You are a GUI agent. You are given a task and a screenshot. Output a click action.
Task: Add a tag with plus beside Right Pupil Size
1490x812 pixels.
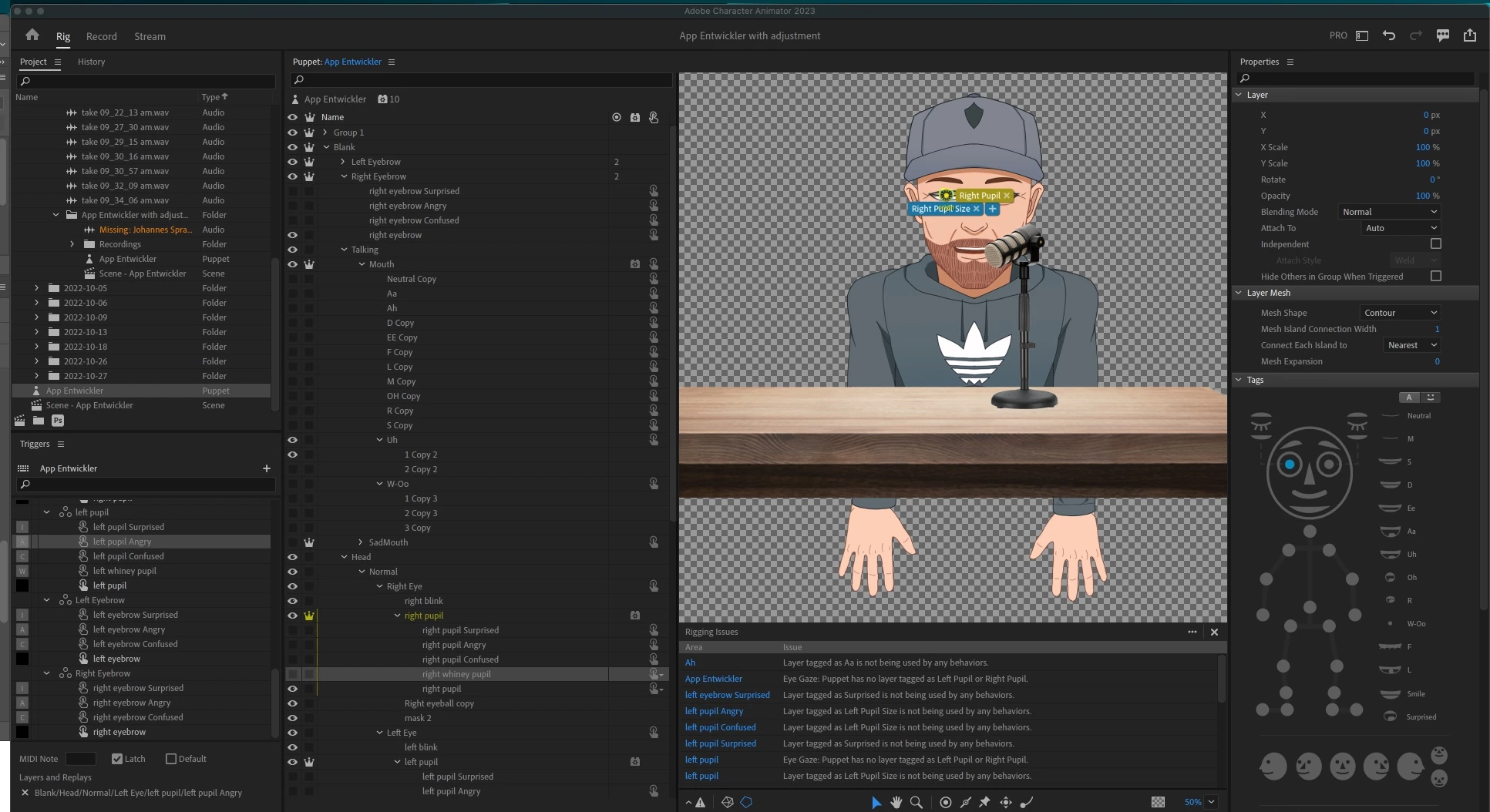click(x=993, y=209)
